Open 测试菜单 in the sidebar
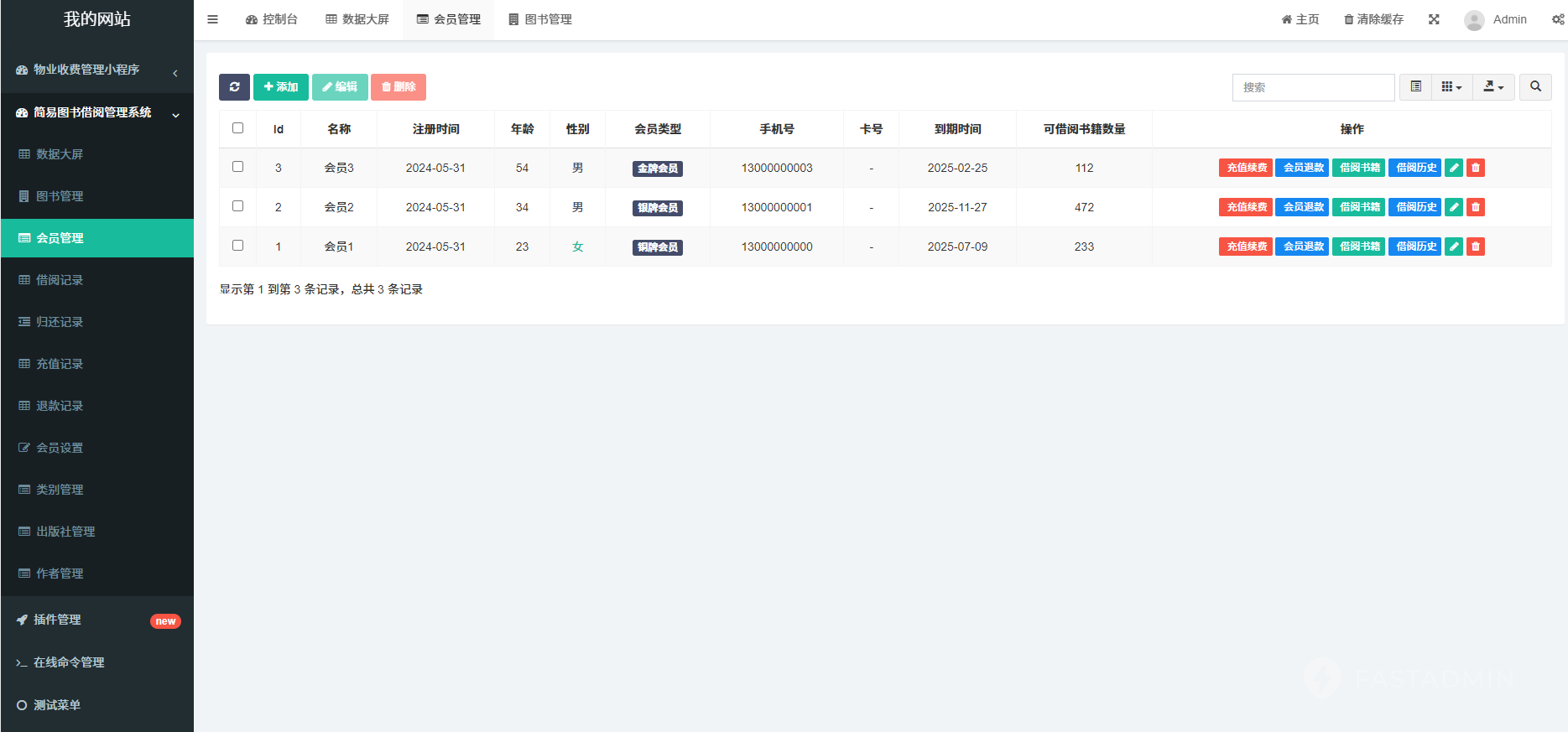Viewport: 1568px width, 732px height. [97, 705]
